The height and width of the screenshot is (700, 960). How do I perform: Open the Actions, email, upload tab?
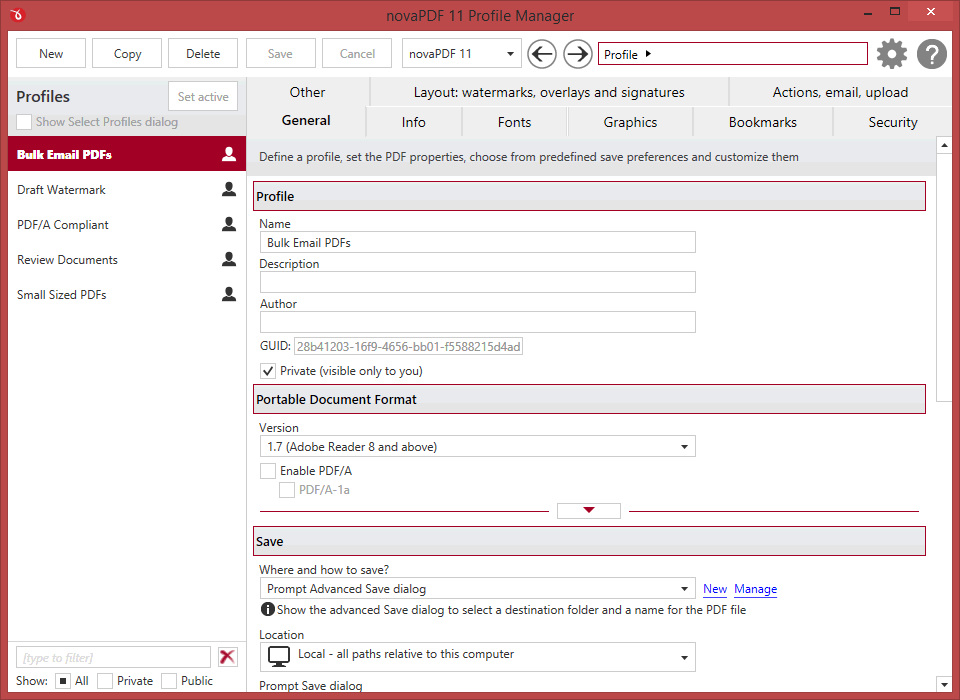[x=840, y=92]
